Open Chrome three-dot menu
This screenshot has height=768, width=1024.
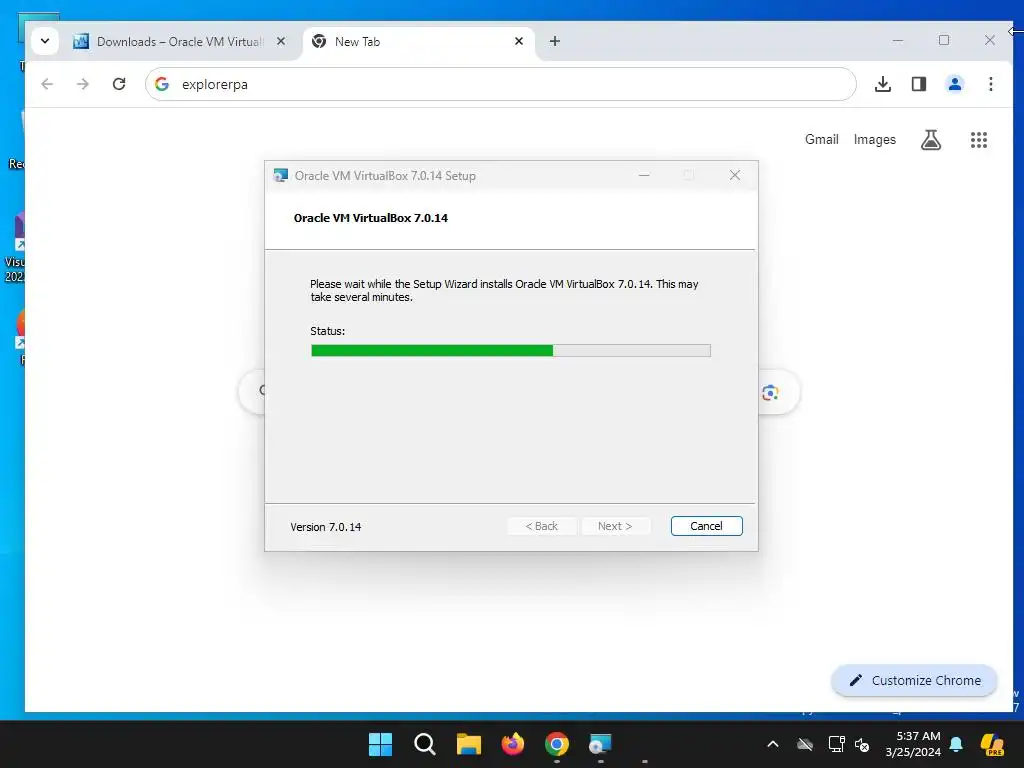tap(991, 84)
